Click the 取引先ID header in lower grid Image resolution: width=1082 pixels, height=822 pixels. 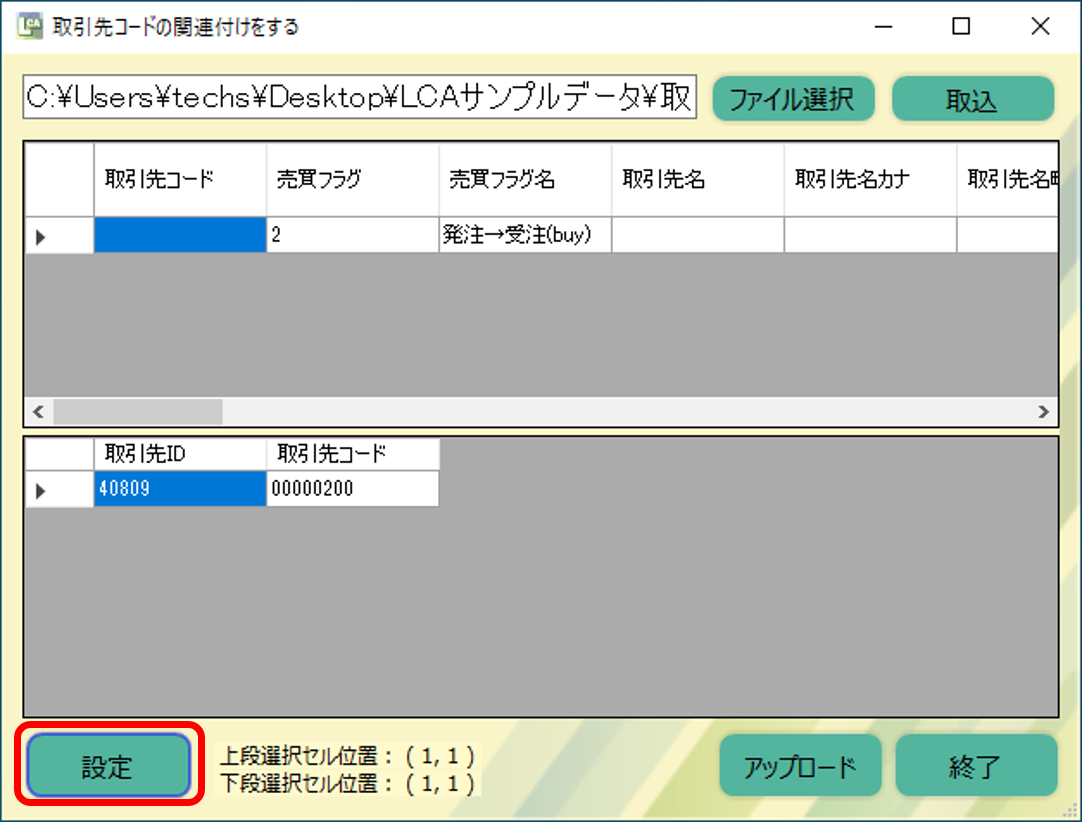(x=180, y=454)
